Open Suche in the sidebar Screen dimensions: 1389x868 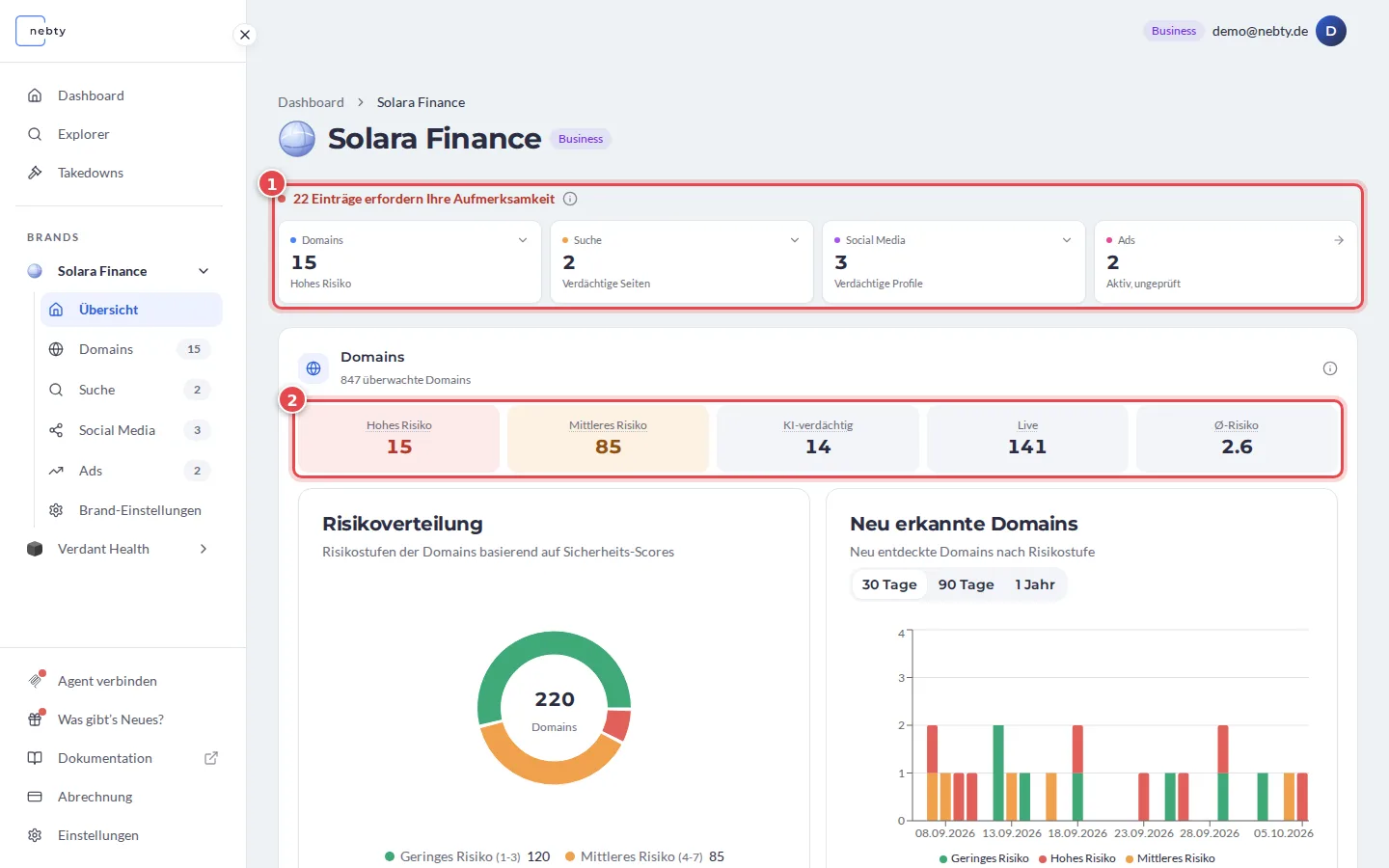click(x=131, y=390)
